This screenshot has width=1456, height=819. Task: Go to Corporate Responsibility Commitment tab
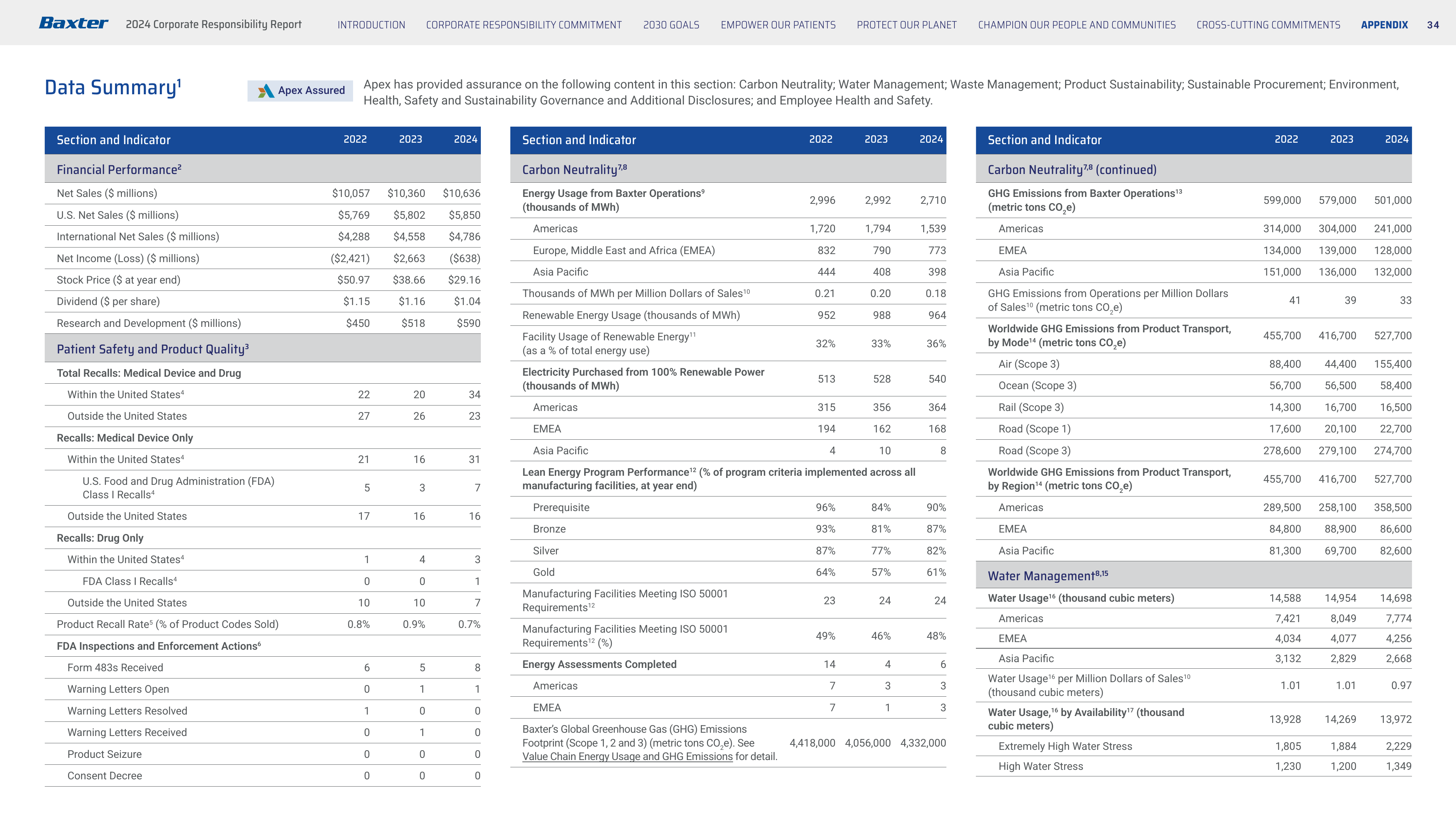pos(524,25)
